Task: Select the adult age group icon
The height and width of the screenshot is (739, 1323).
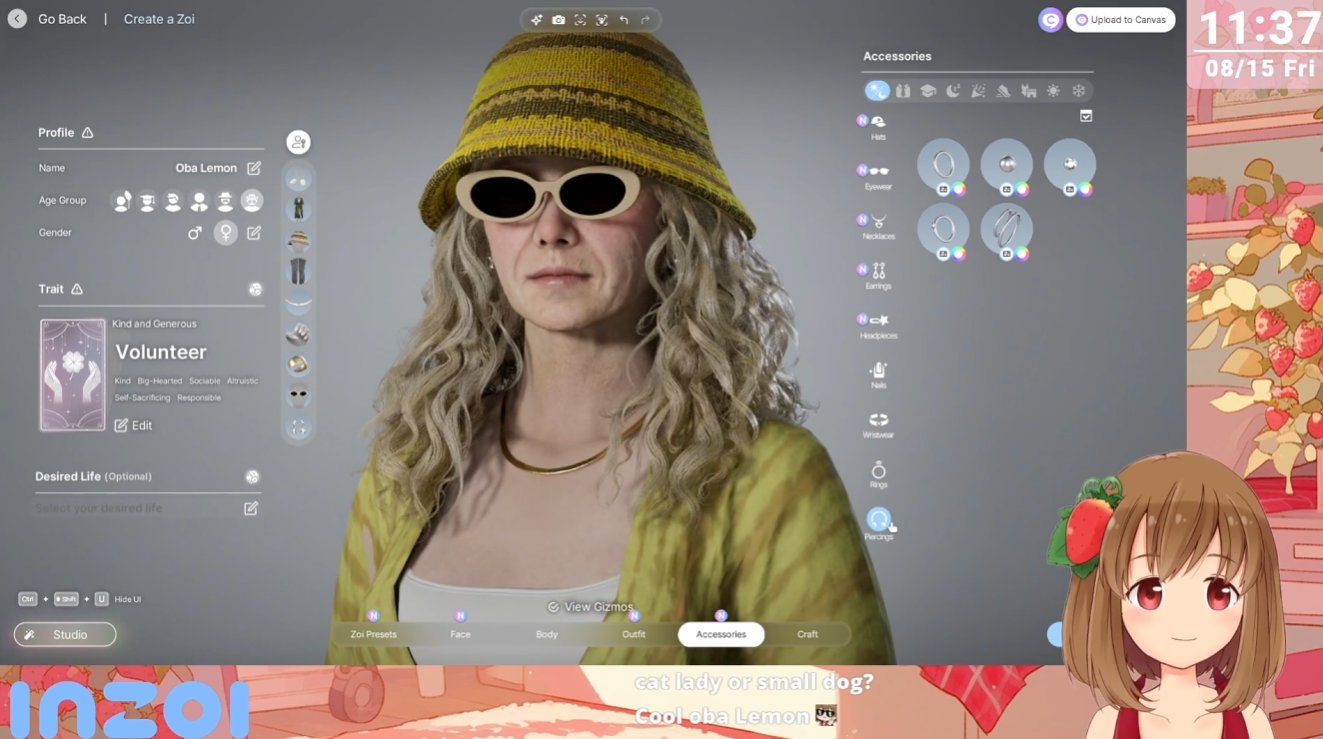Action: click(200, 201)
